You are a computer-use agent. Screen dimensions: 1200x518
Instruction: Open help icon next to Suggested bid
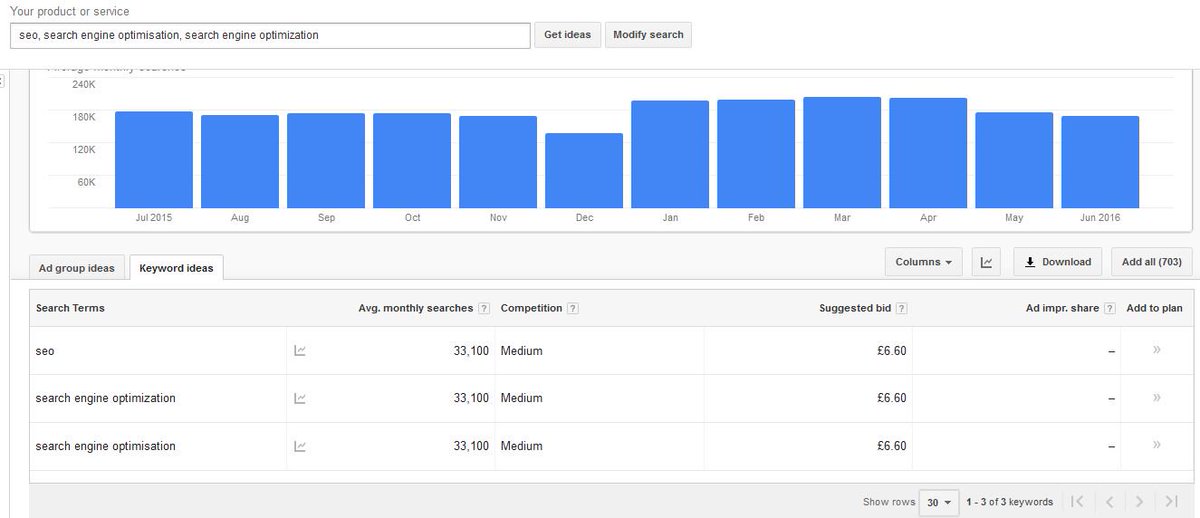point(901,309)
